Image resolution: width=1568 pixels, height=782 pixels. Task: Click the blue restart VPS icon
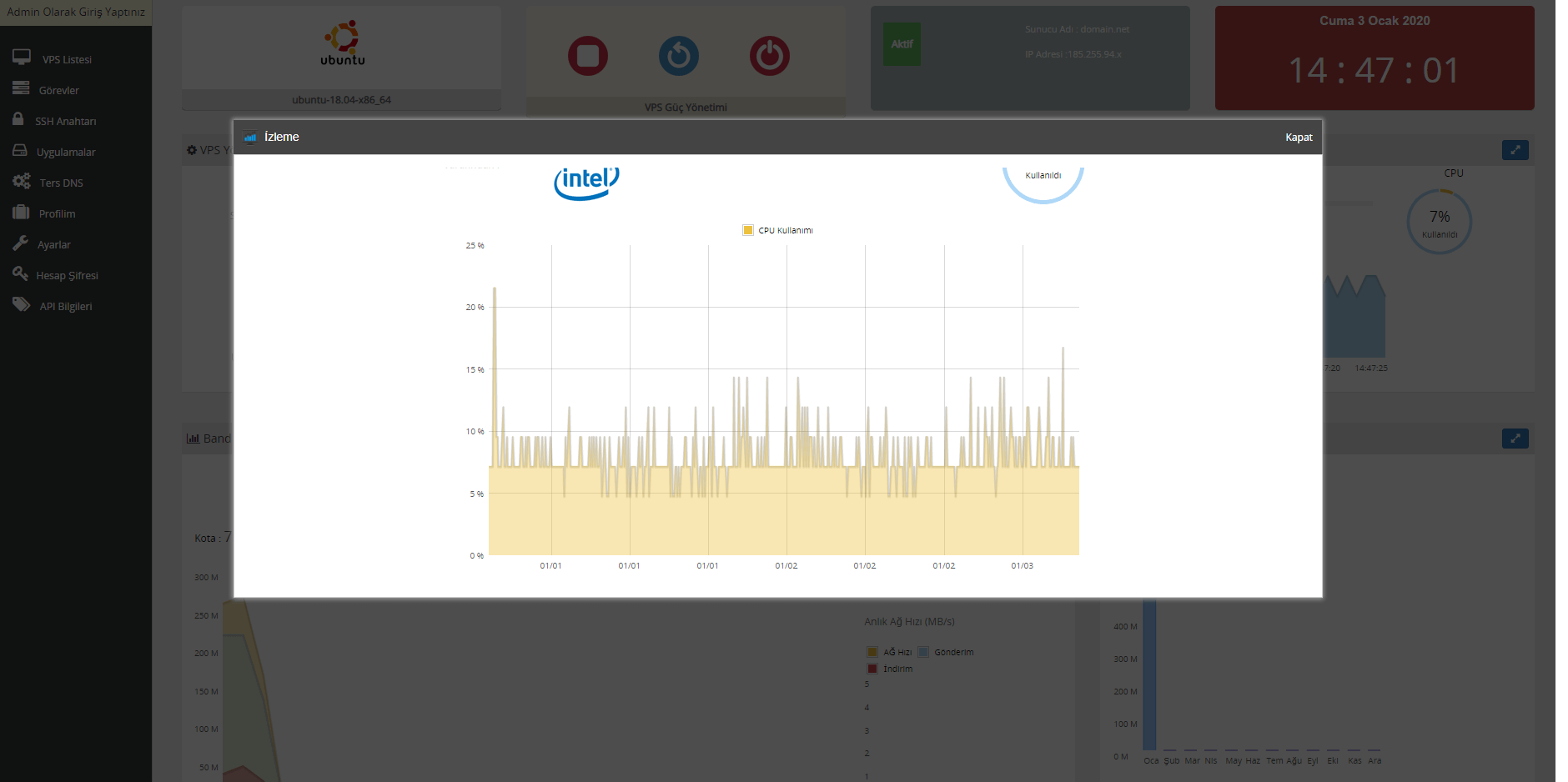pos(679,57)
